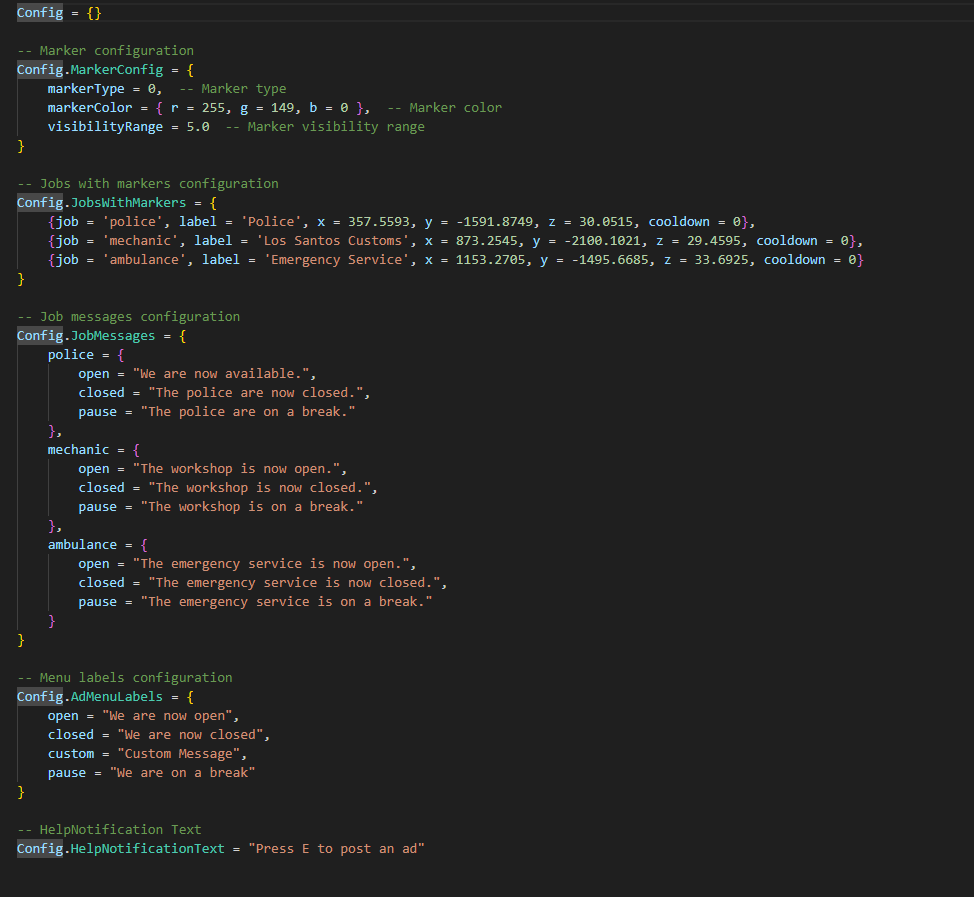The width and height of the screenshot is (974, 897).
Task: Click the "Custom Message" string value
Action: pos(181,753)
